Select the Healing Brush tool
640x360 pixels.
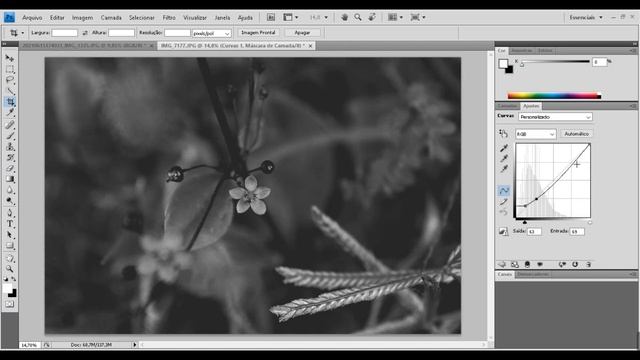pyautogui.click(x=9, y=125)
